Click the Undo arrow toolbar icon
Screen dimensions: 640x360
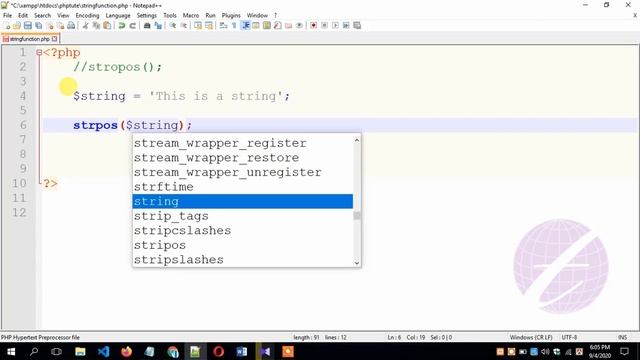[122, 26]
